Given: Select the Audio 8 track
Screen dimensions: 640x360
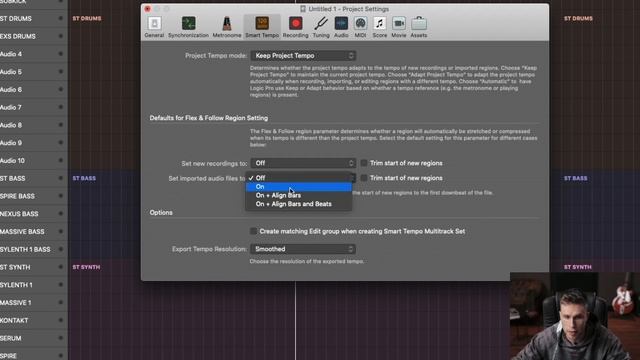Looking at the screenshot, I should coord(33,125).
